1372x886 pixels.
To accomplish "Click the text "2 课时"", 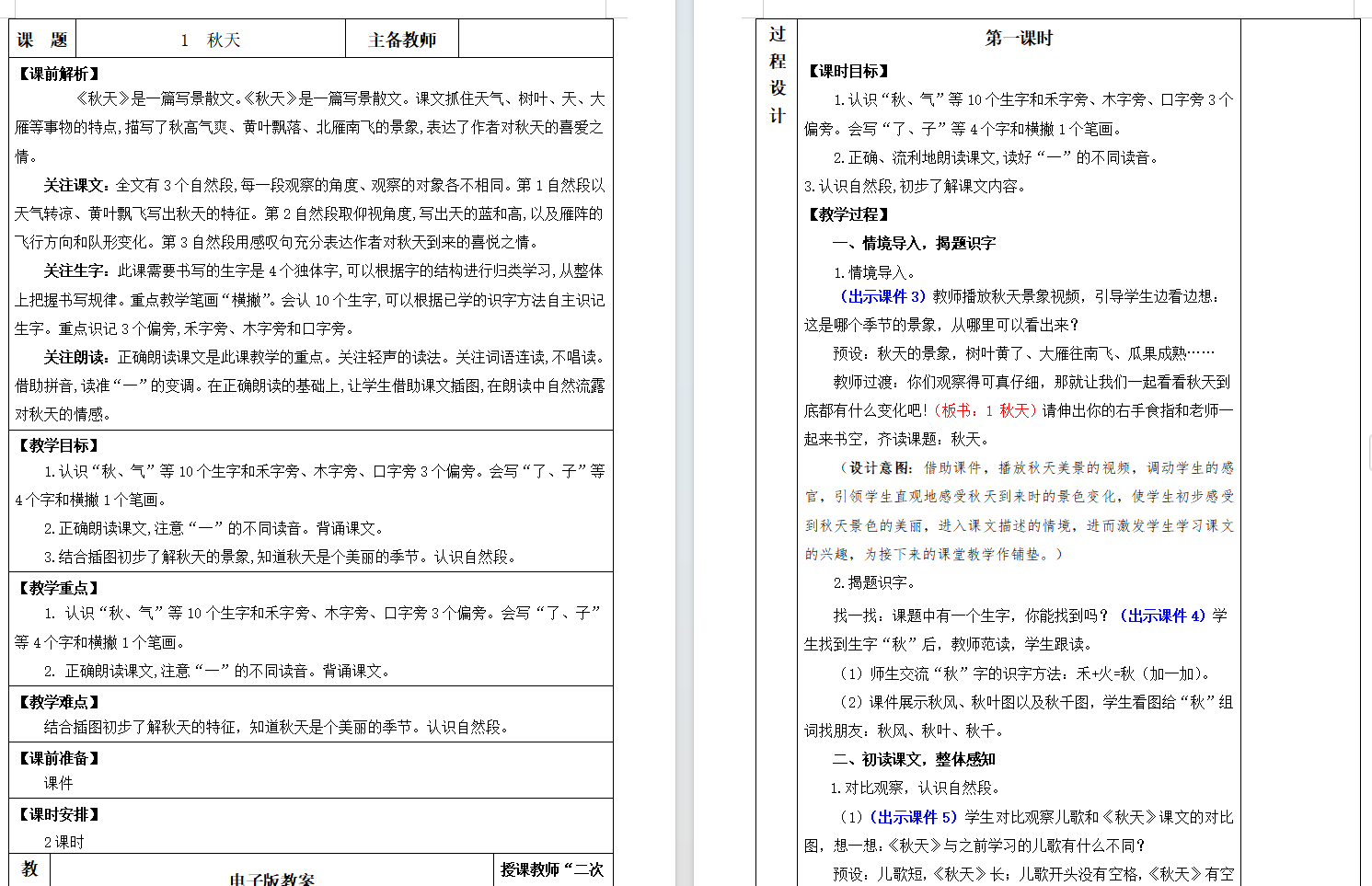I will click(63, 842).
